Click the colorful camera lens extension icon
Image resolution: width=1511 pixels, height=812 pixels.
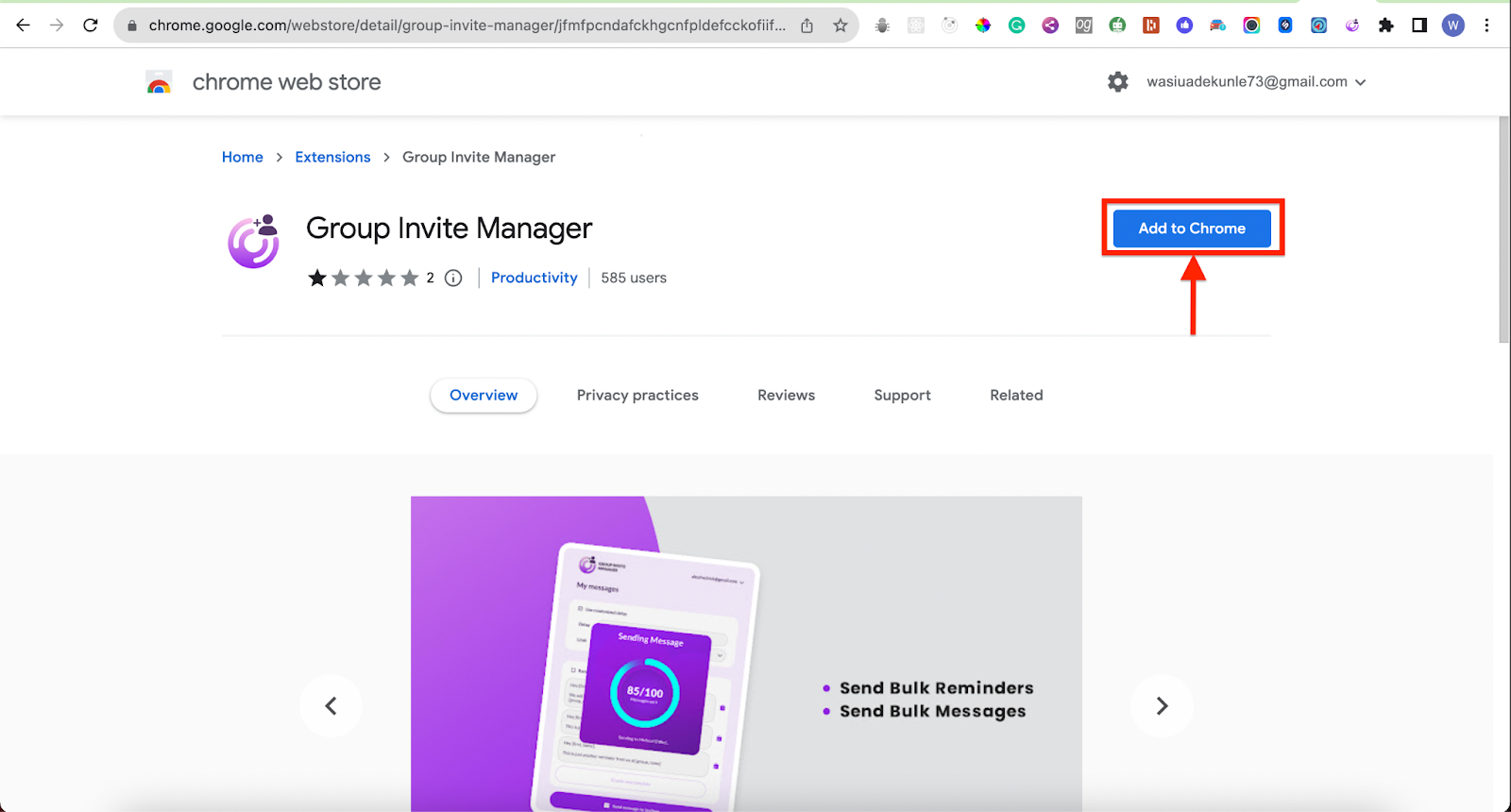pyautogui.click(x=1251, y=25)
